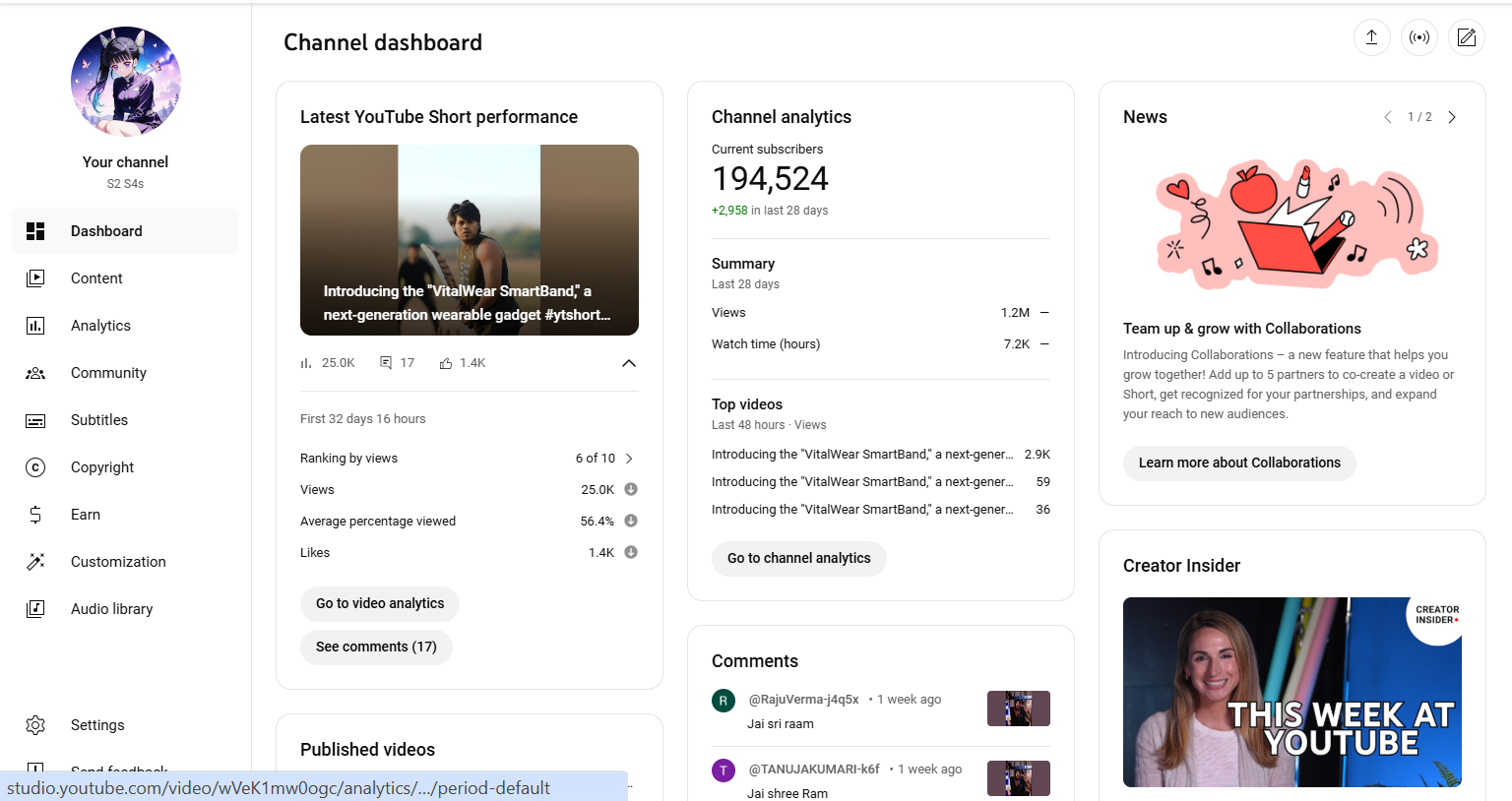Image resolution: width=1512 pixels, height=801 pixels.
Task: Select Content in the sidebar
Action: point(96,278)
